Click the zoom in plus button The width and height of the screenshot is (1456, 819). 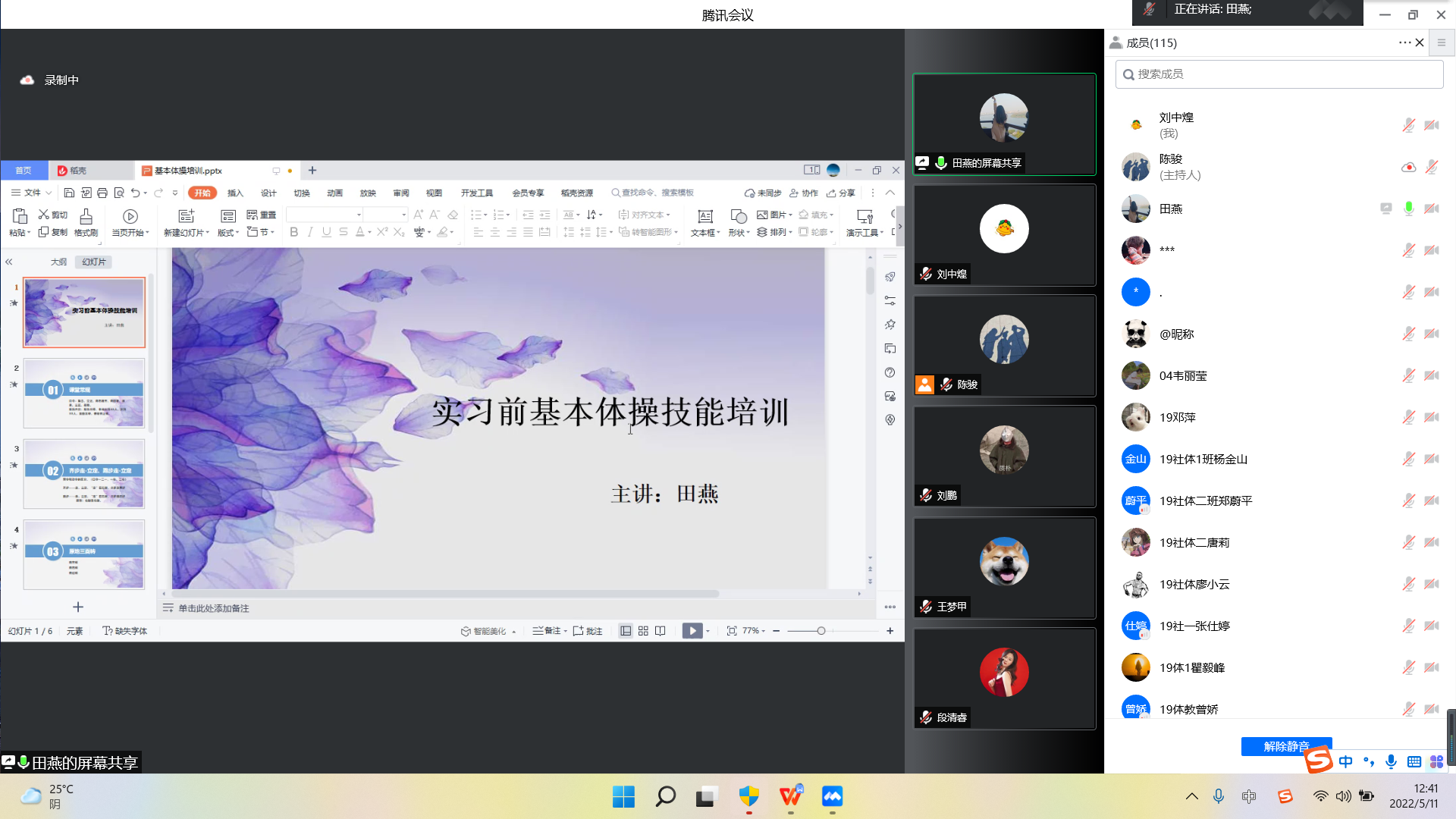[890, 631]
